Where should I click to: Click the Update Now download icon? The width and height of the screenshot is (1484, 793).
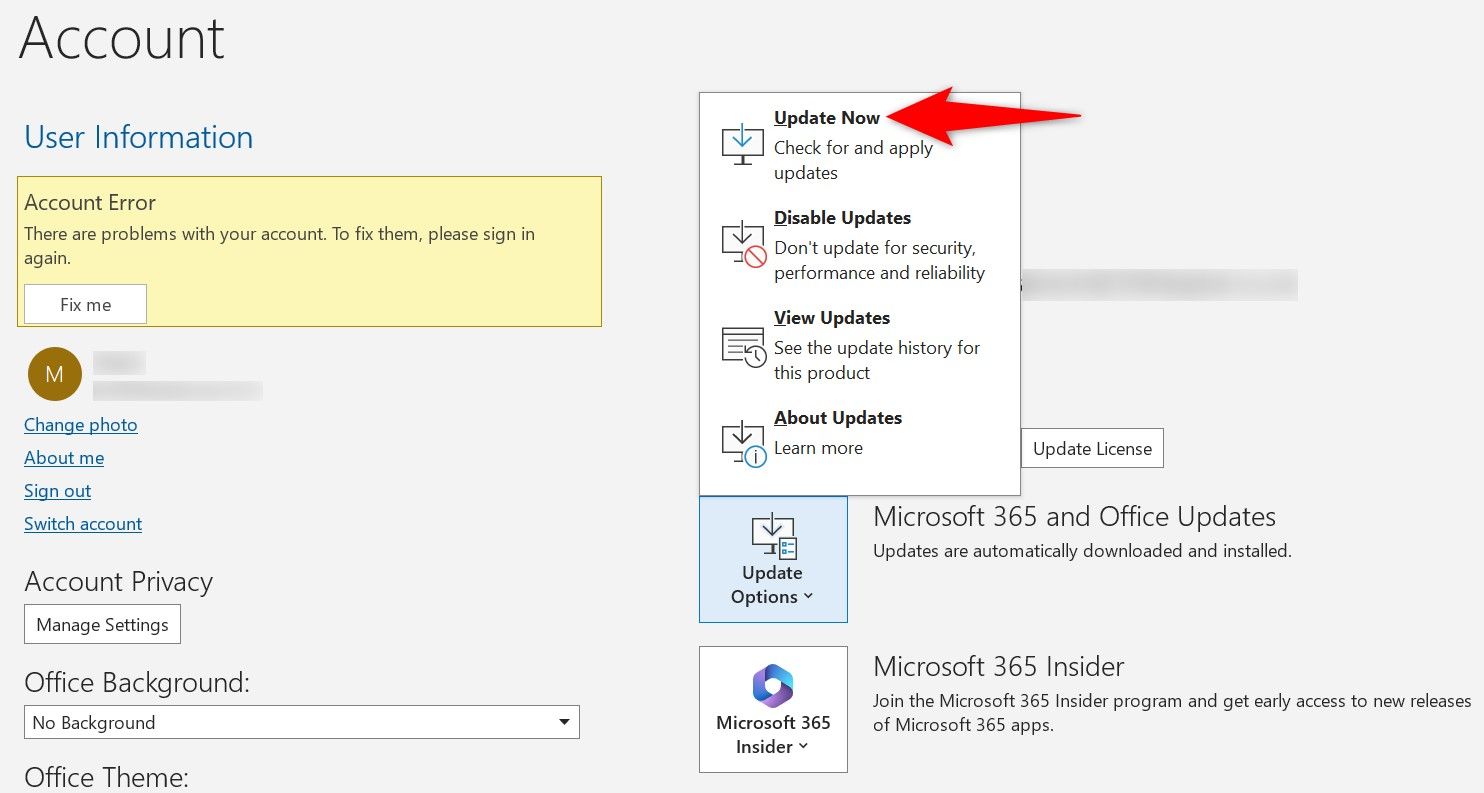pyautogui.click(x=741, y=143)
